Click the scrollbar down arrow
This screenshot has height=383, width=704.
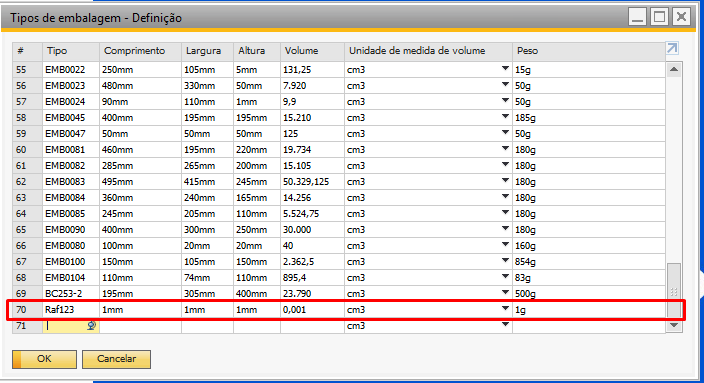(x=674, y=326)
